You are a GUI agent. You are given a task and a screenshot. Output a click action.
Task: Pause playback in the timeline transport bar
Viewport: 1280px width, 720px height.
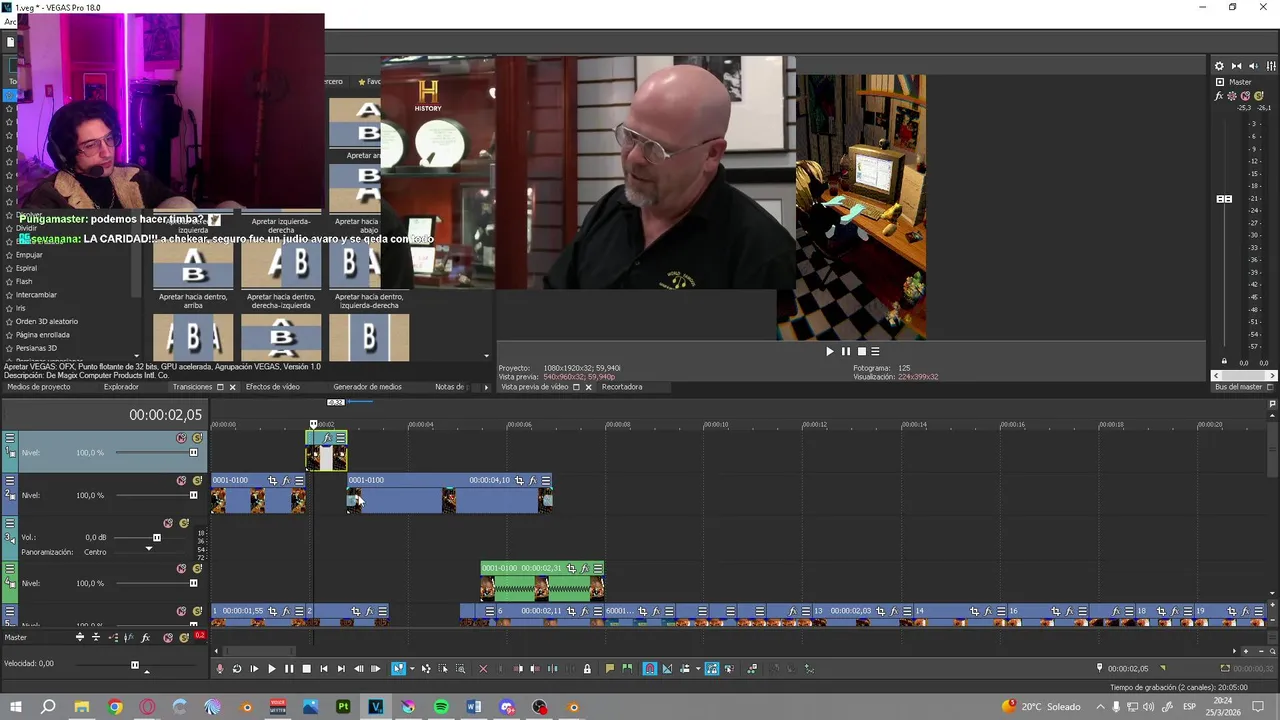tap(289, 669)
